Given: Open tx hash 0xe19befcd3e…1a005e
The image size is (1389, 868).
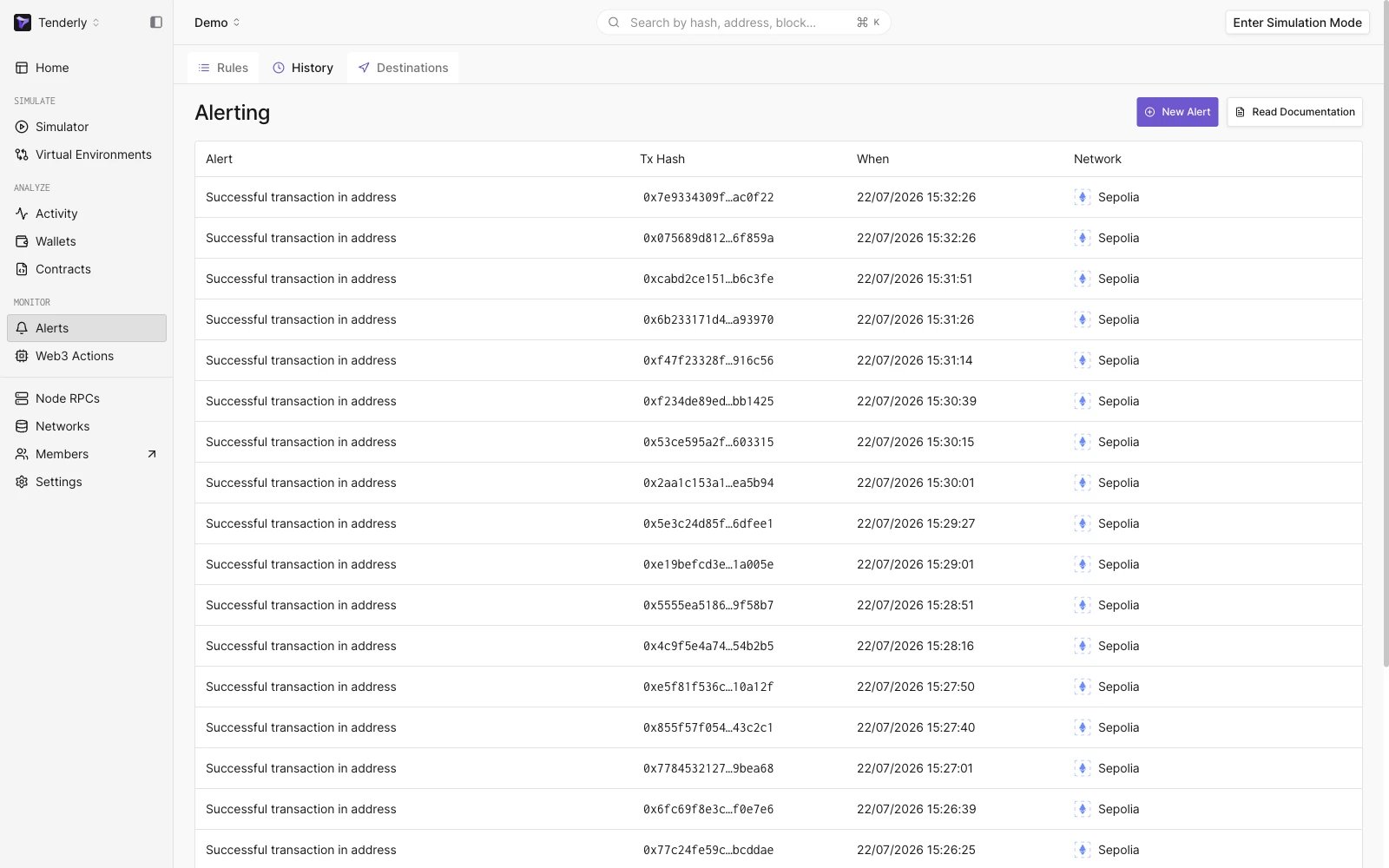Looking at the screenshot, I should pos(708,564).
